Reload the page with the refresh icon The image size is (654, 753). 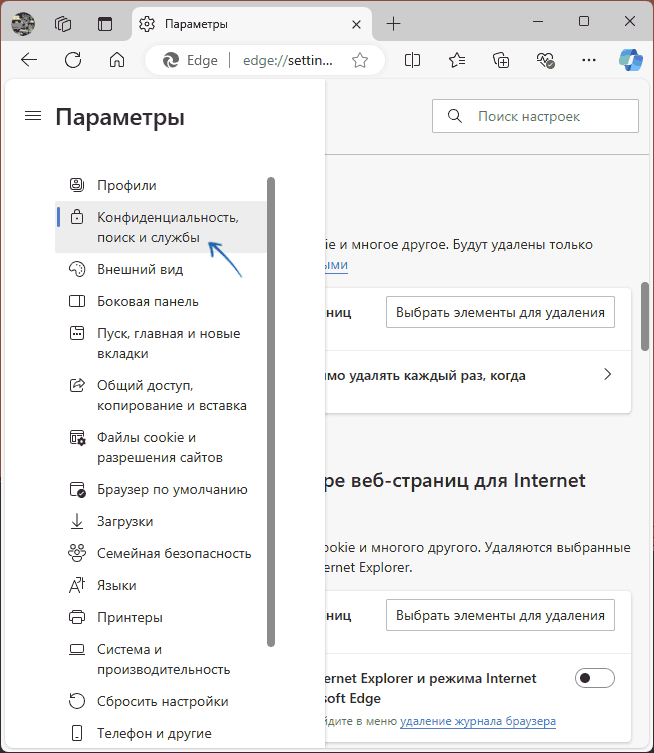pos(73,60)
